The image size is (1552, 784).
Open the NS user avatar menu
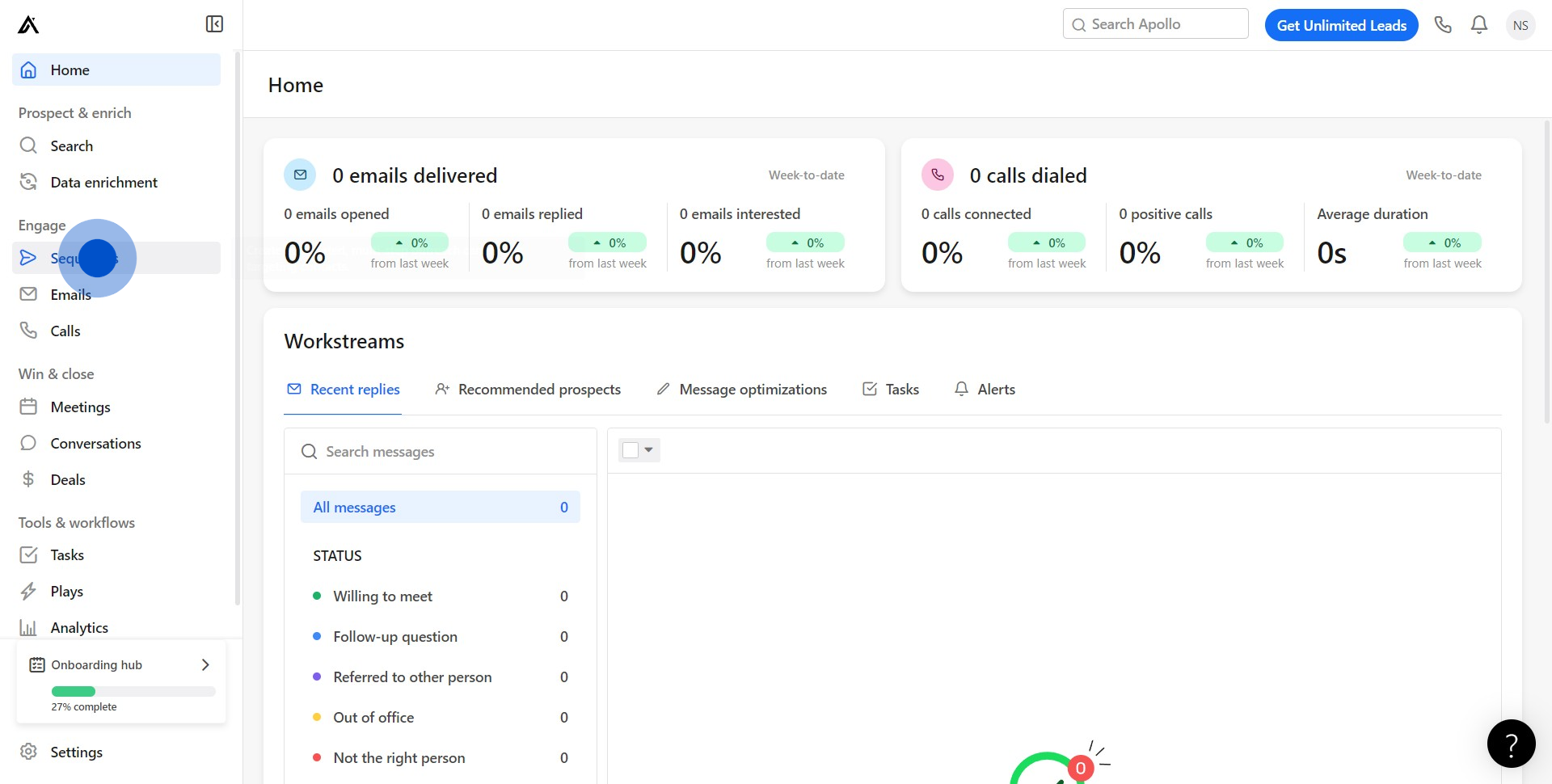point(1520,25)
